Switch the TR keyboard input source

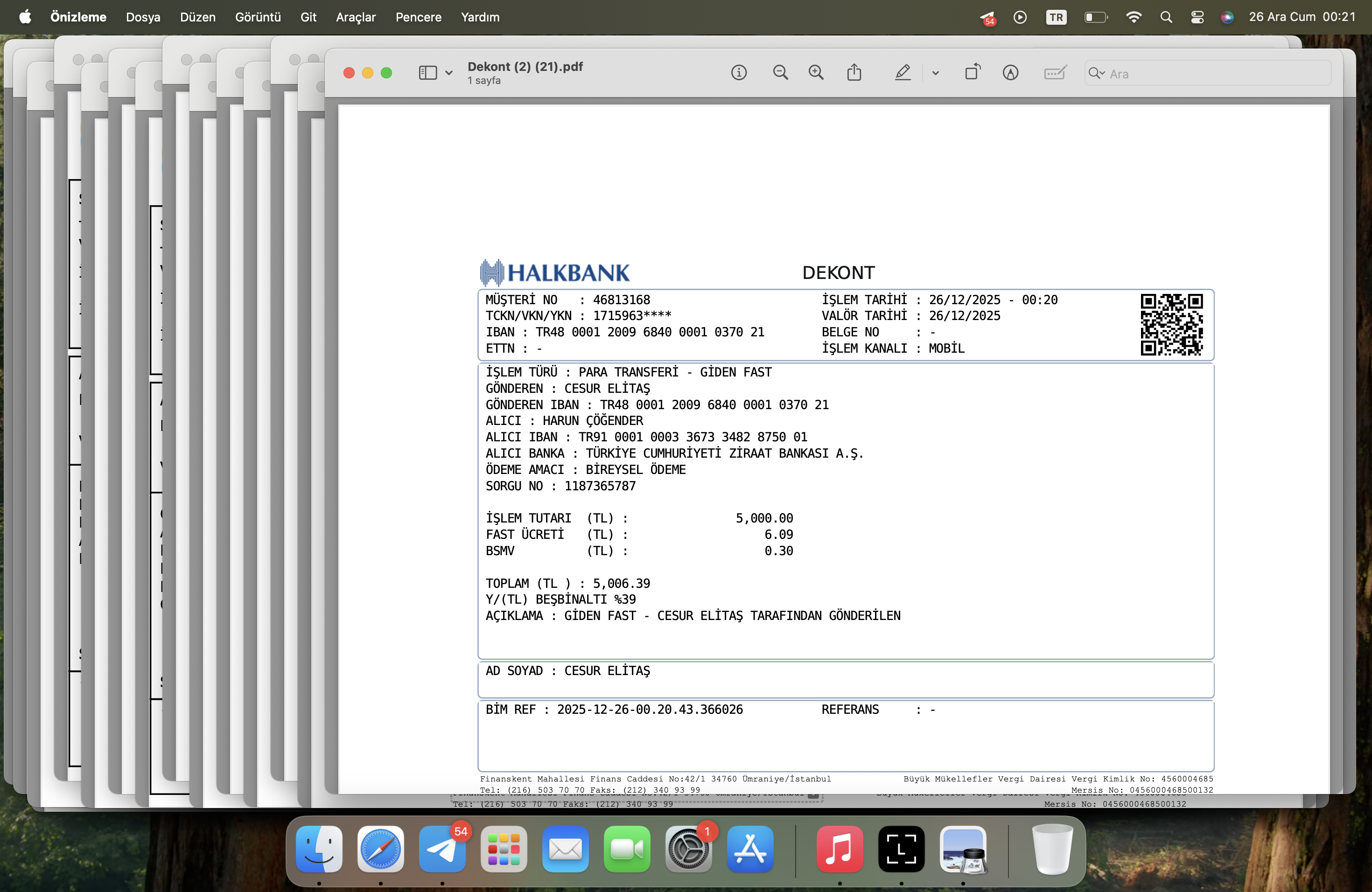[x=1056, y=17]
